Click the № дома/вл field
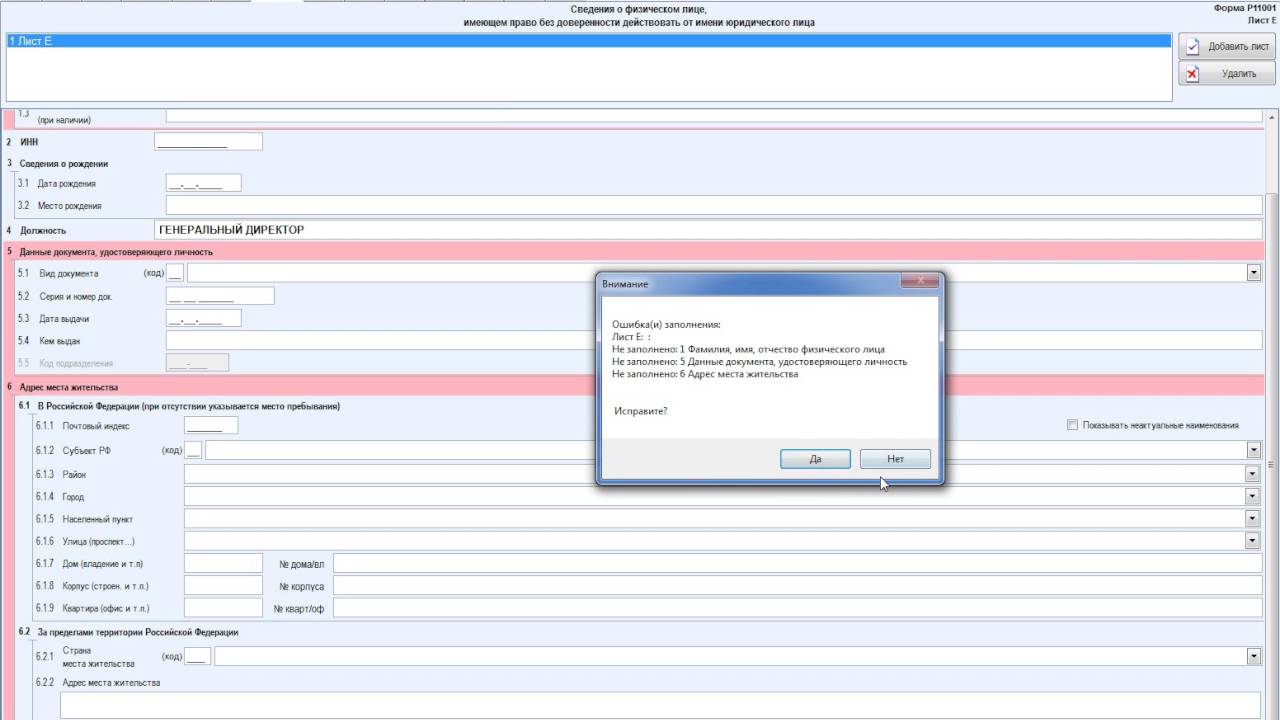The width and height of the screenshot is (1280, 720). (x=797, y=563)
